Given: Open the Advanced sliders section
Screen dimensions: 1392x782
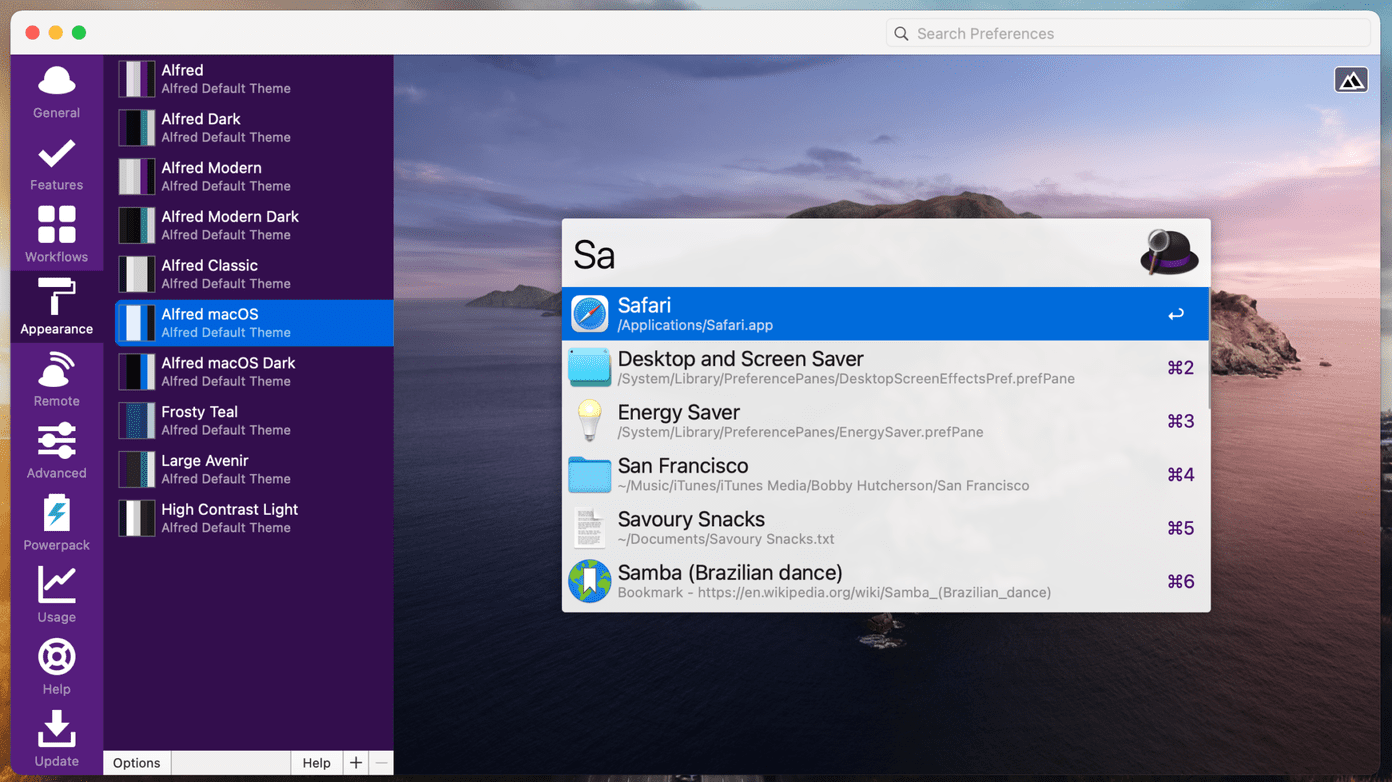Looking at the screenshot, I should pos(56,451).
